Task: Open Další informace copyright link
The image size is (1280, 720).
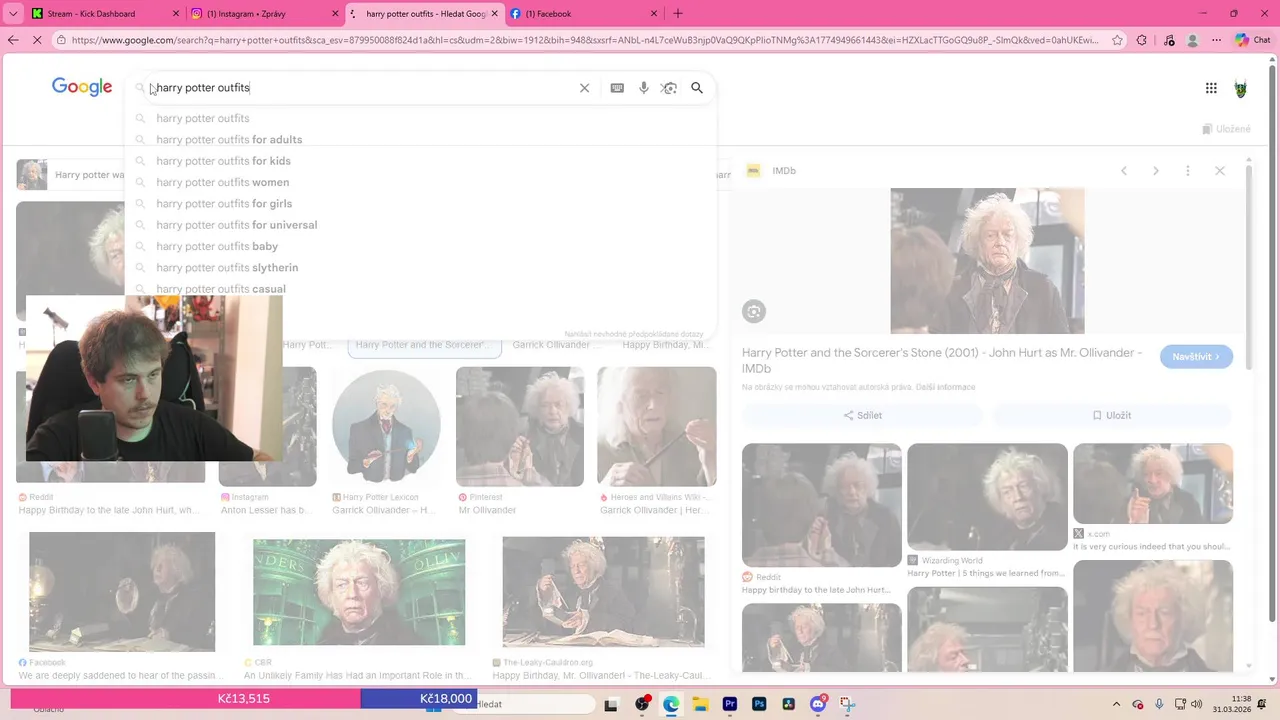Action: pos(945,387)
